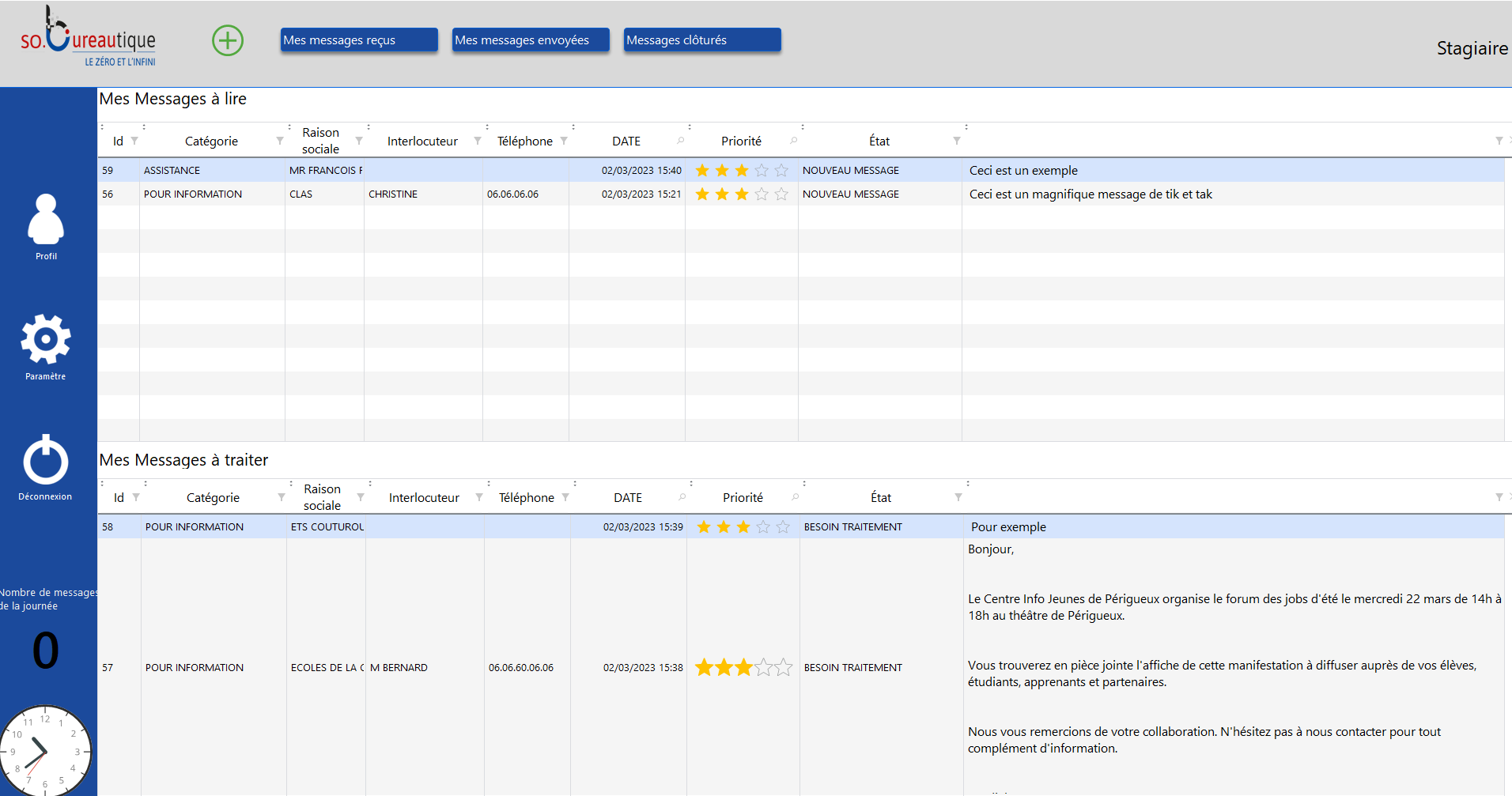Open Paramètre gear settings
Image resolution: width=1512 pixels, height=796 pixels.
pyautogui.click(x=46, y=340)
